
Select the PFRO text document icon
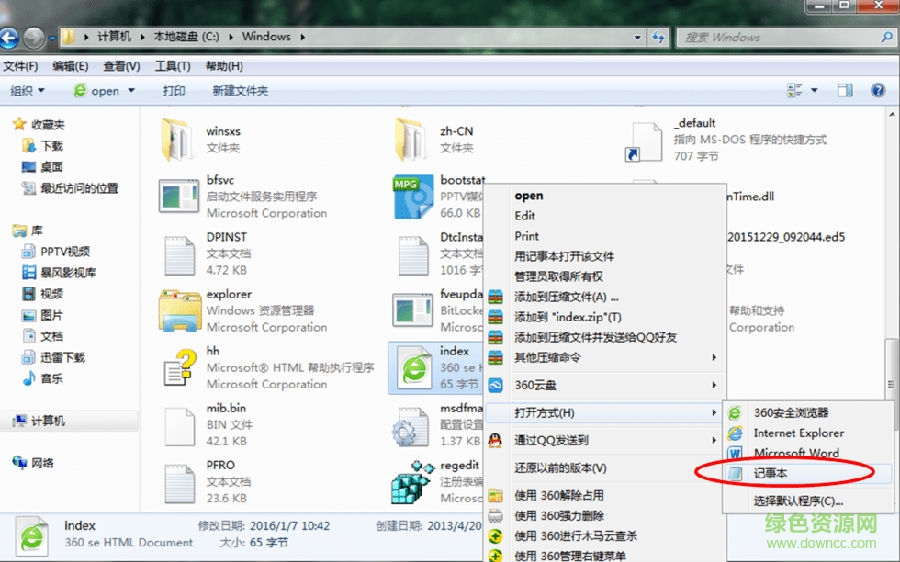[179, 483]
